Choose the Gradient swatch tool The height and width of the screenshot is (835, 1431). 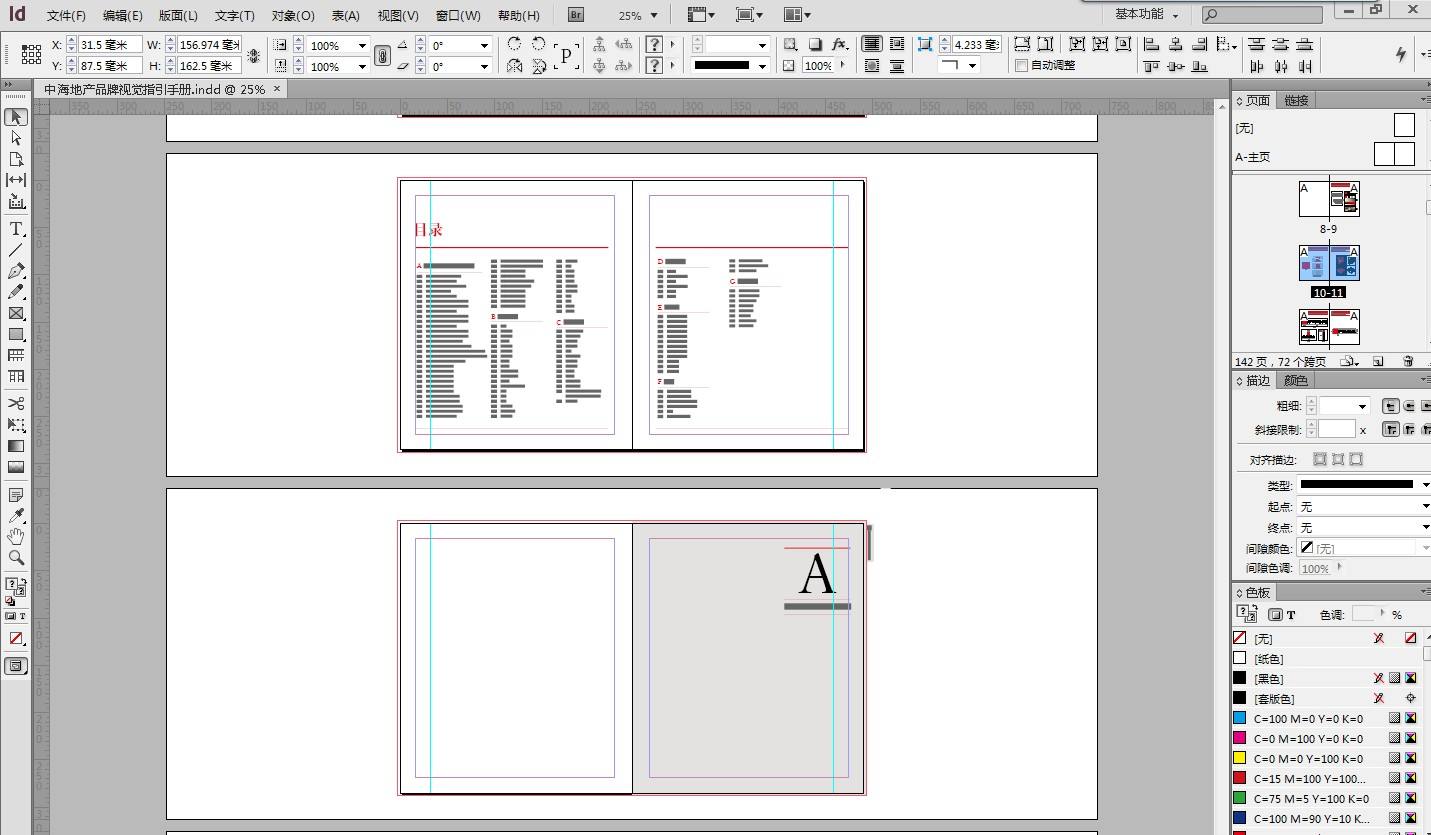15,446
